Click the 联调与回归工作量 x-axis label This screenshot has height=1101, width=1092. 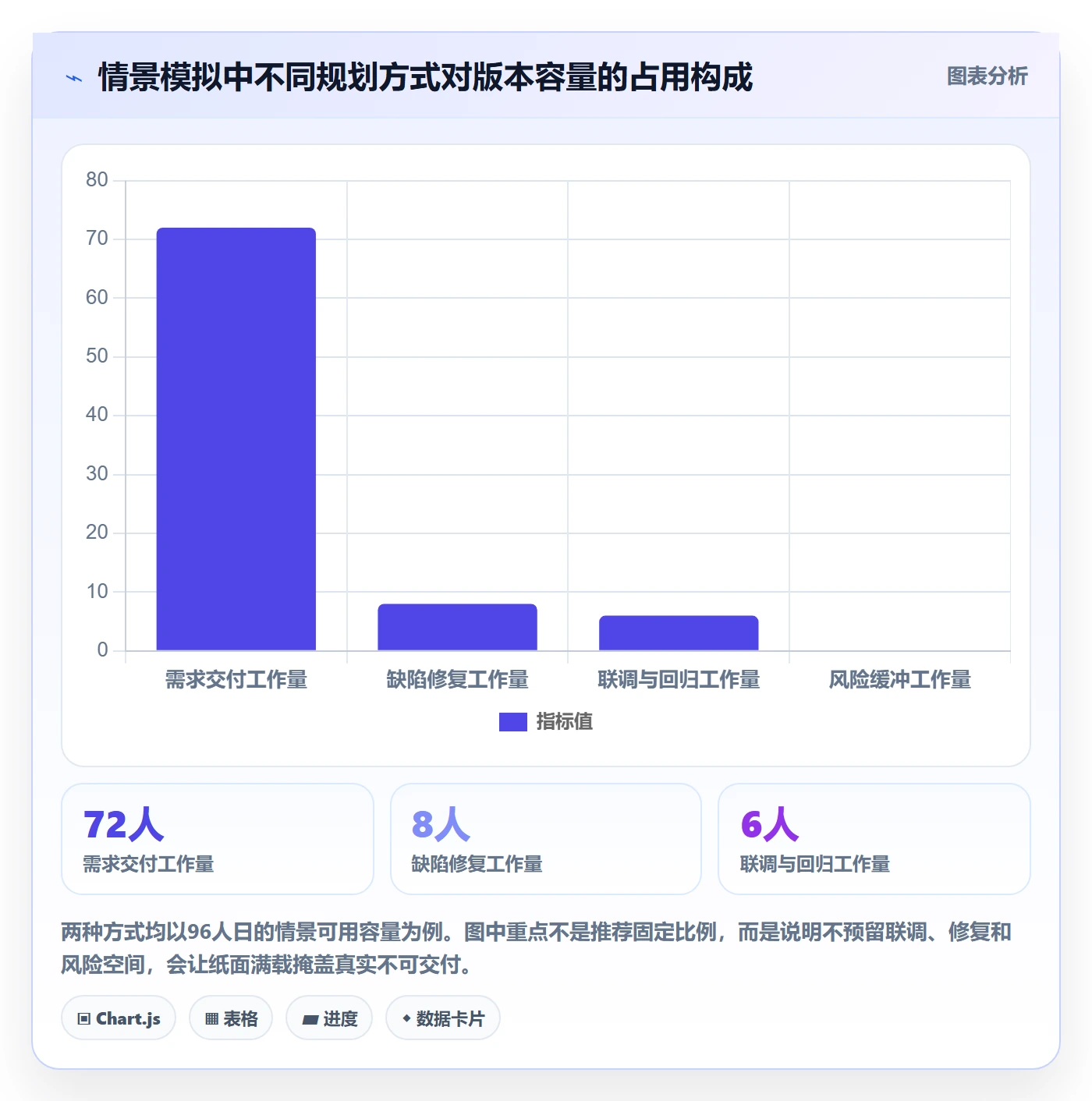tap(679, 680)
